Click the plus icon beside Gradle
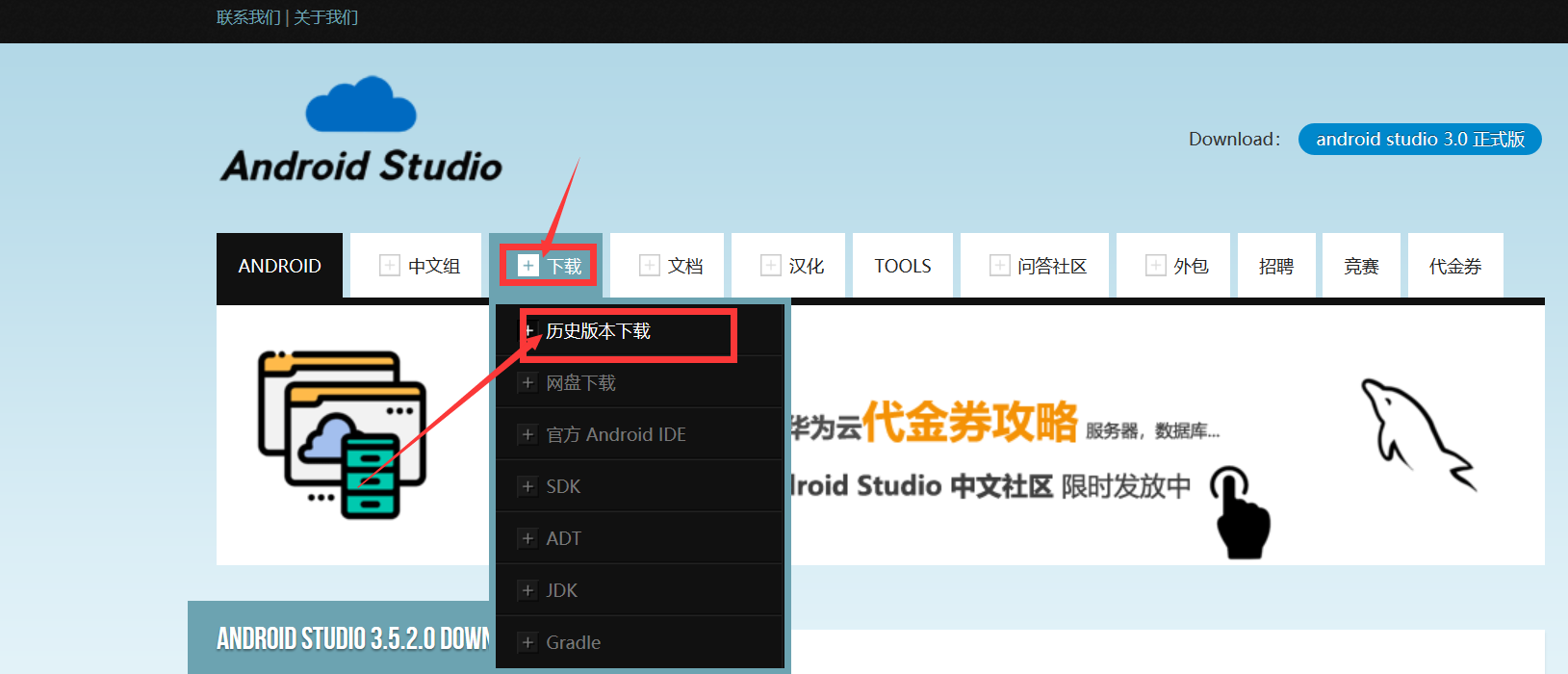Viewport: 1568px width, 674px height. (527, 642)
